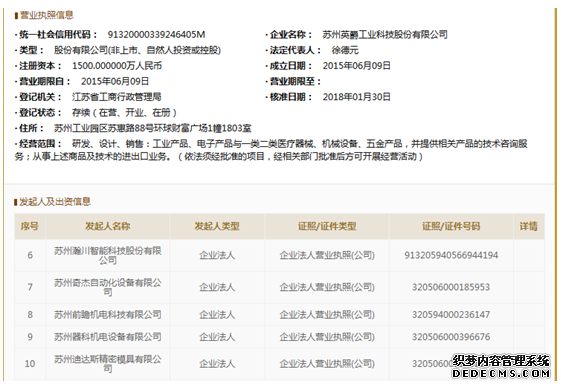Click the 发起人名称 column header
Viewport: 561px width, 388px height.
[108, 226]
